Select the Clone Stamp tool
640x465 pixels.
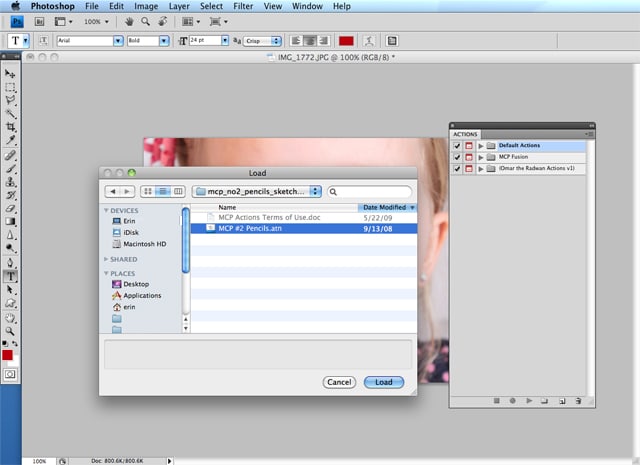point(10,182)
